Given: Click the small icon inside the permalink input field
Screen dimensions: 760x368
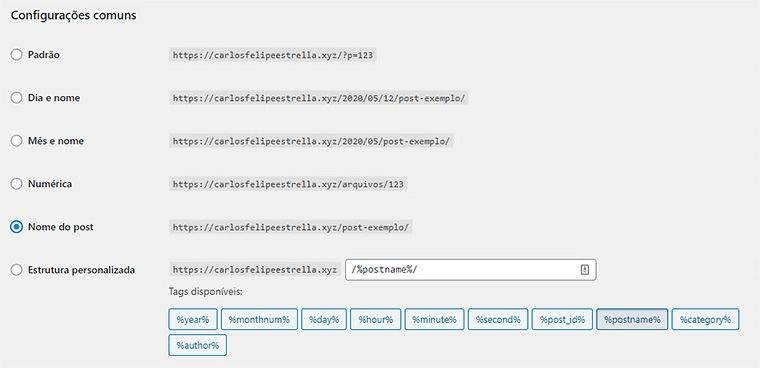Looking at the screenshot, I should pos(585,270).
